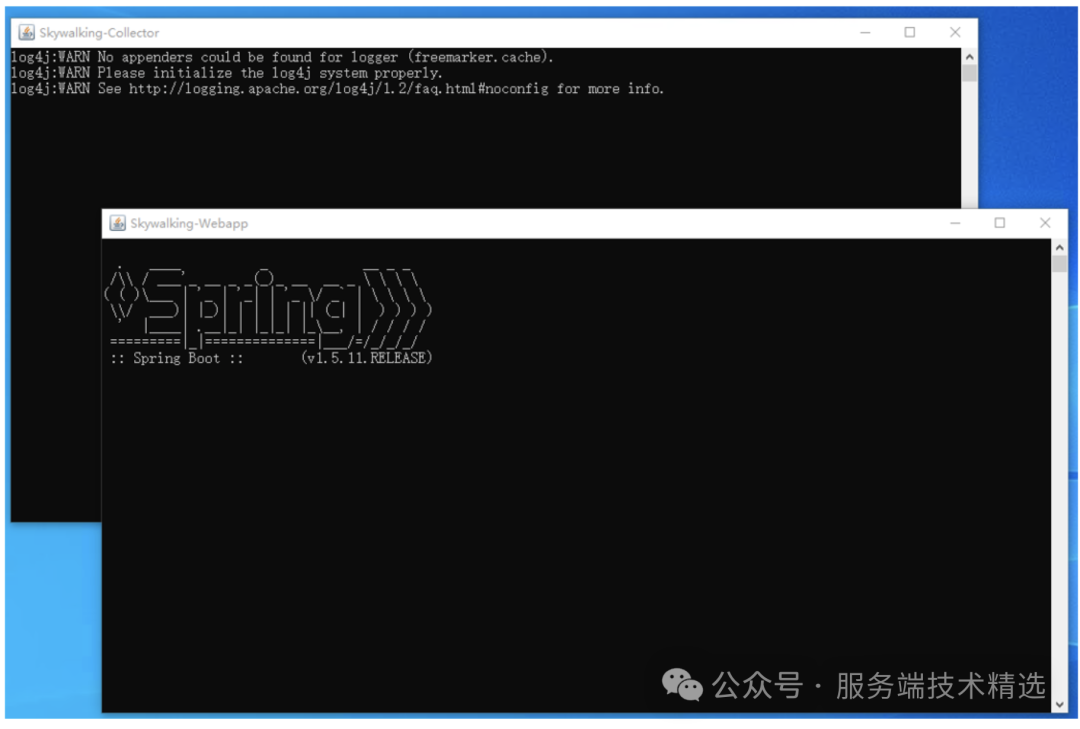Click the scrollbar thumb in Skywalking-Collector

tap(969, 73)
